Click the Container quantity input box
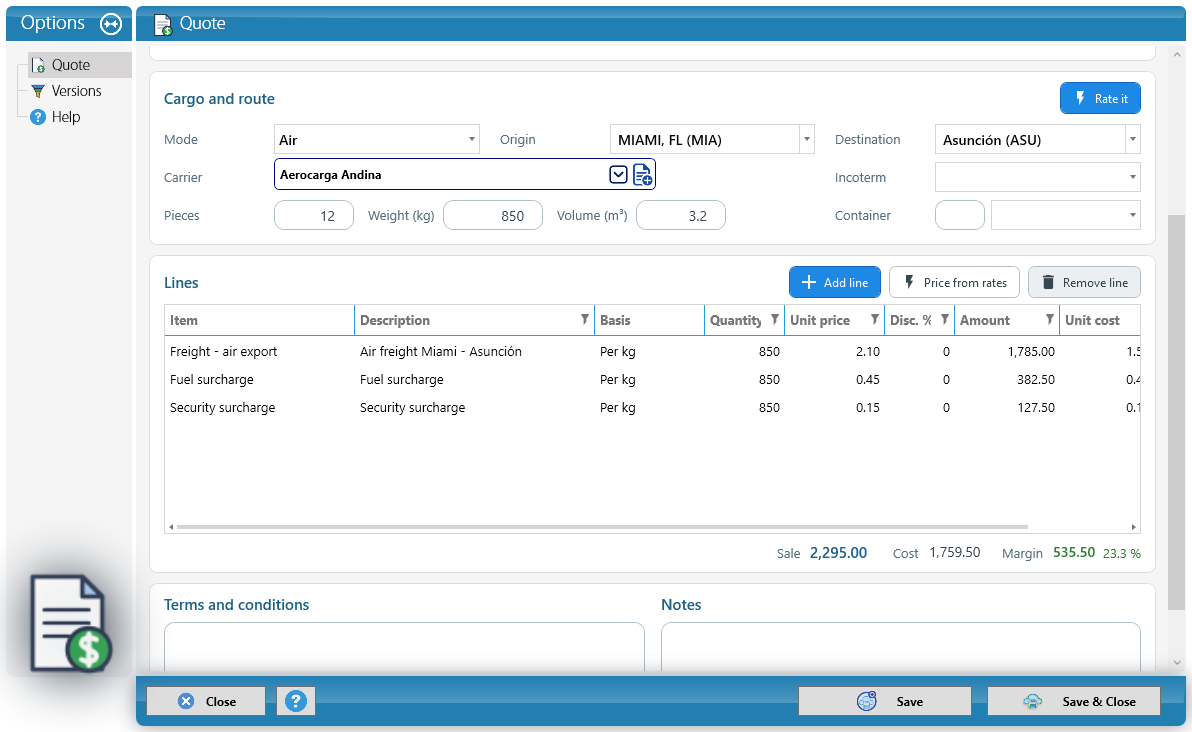 pos(959,215)
